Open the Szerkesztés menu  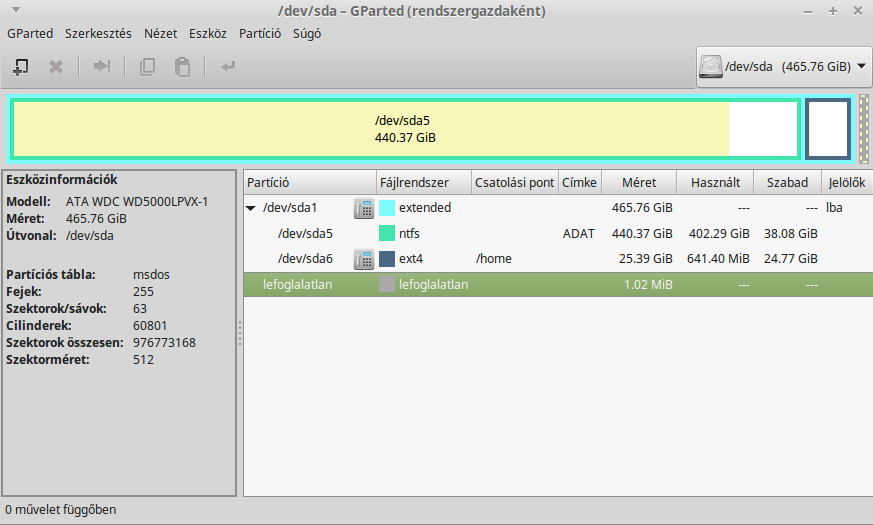point(98,33)
